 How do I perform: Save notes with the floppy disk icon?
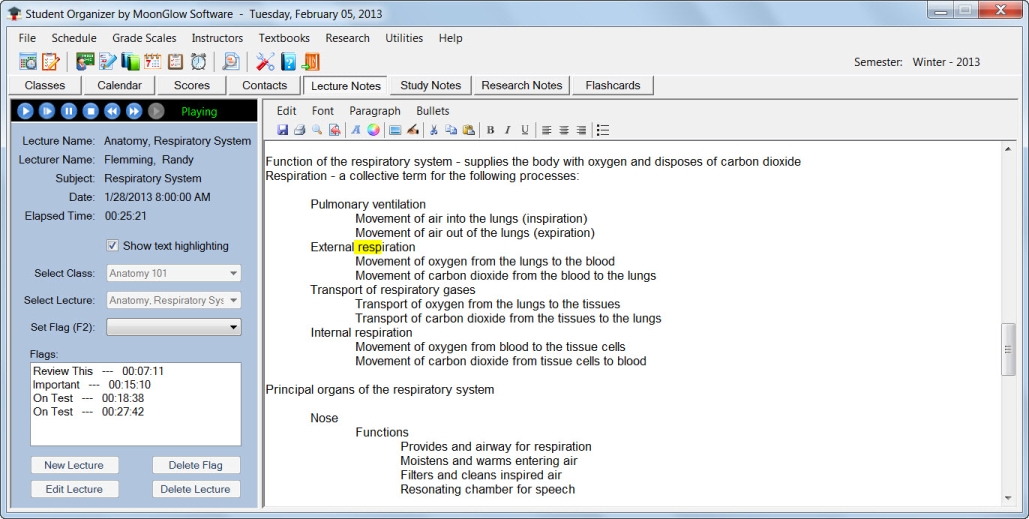coord(283,130)
